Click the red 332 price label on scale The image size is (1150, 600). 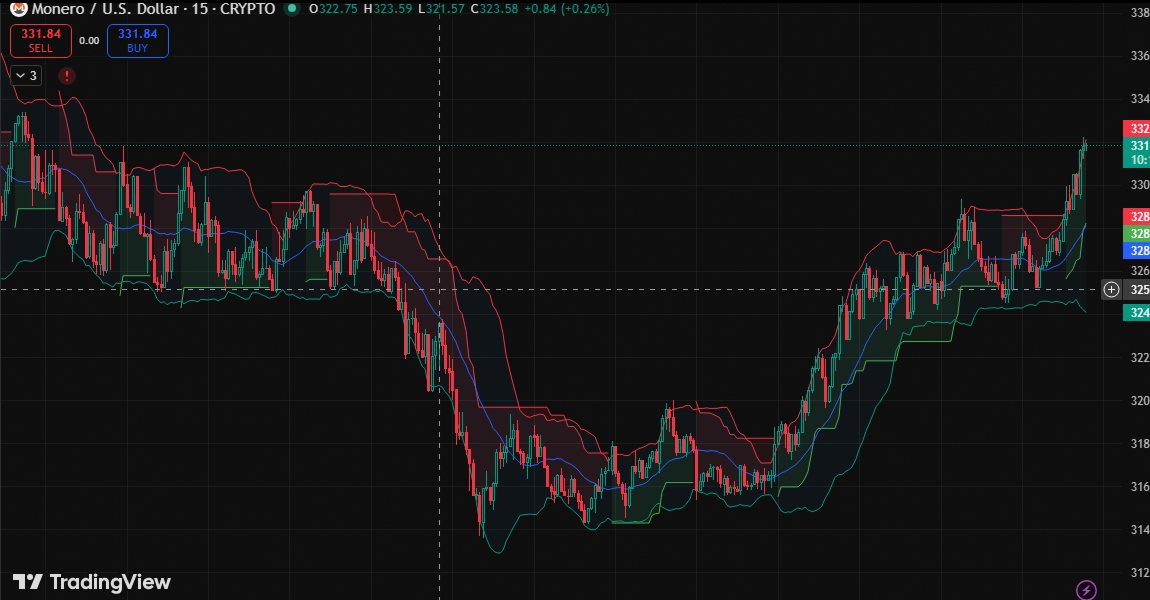pos(1137,129)
